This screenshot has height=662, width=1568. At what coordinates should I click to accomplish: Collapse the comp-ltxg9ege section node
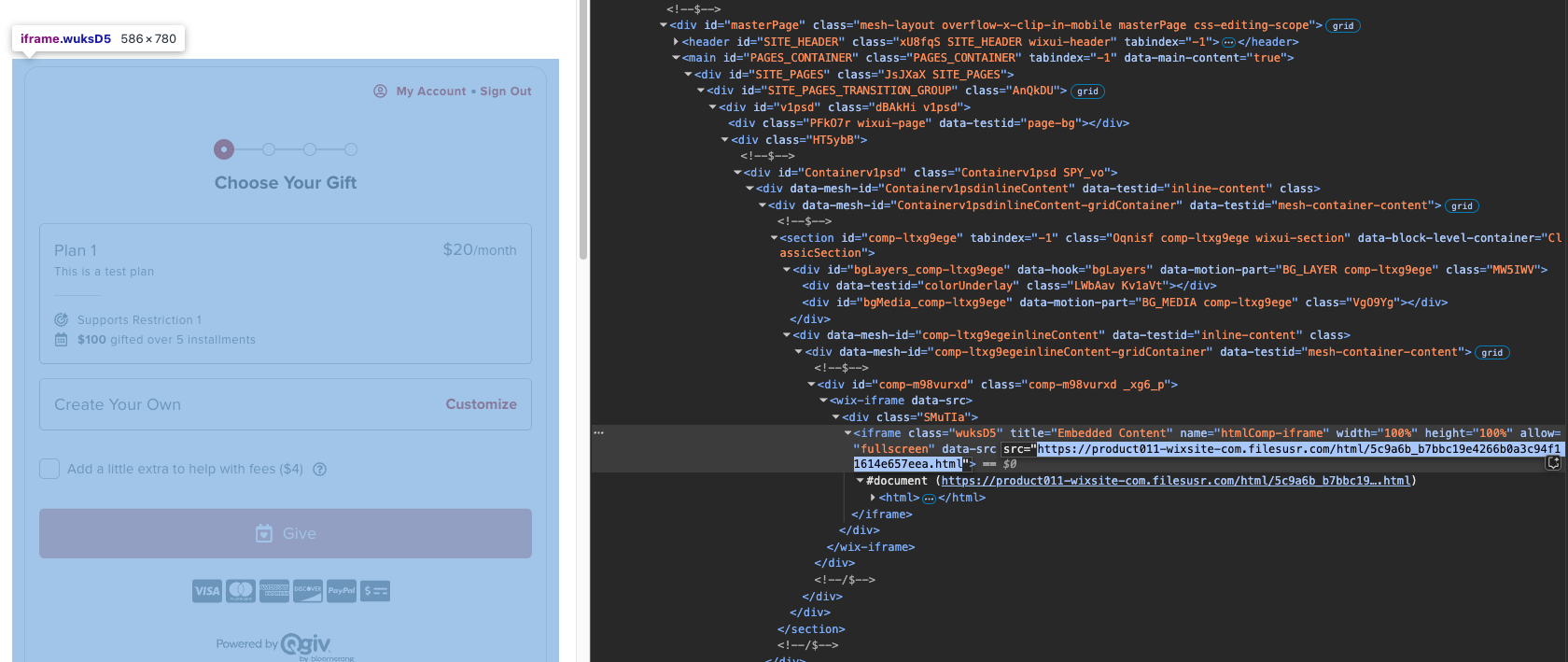[774, 238]
